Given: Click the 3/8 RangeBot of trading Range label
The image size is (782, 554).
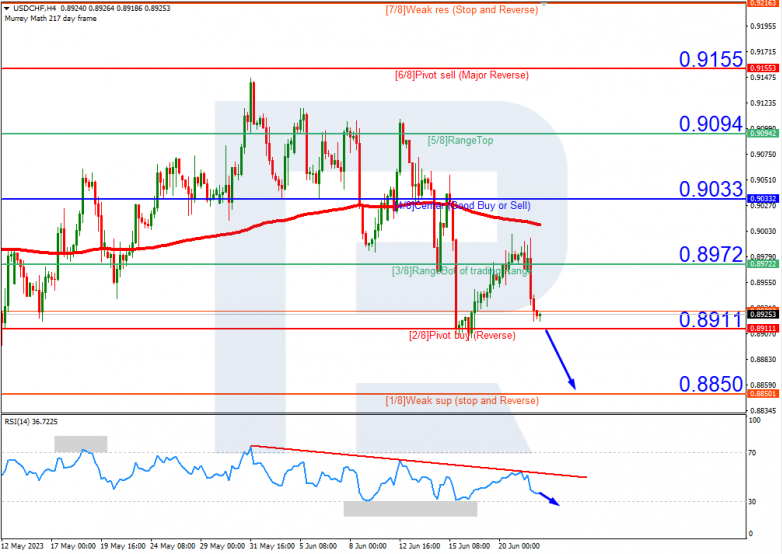Looking at the screenshot, I should click(462, 271).
